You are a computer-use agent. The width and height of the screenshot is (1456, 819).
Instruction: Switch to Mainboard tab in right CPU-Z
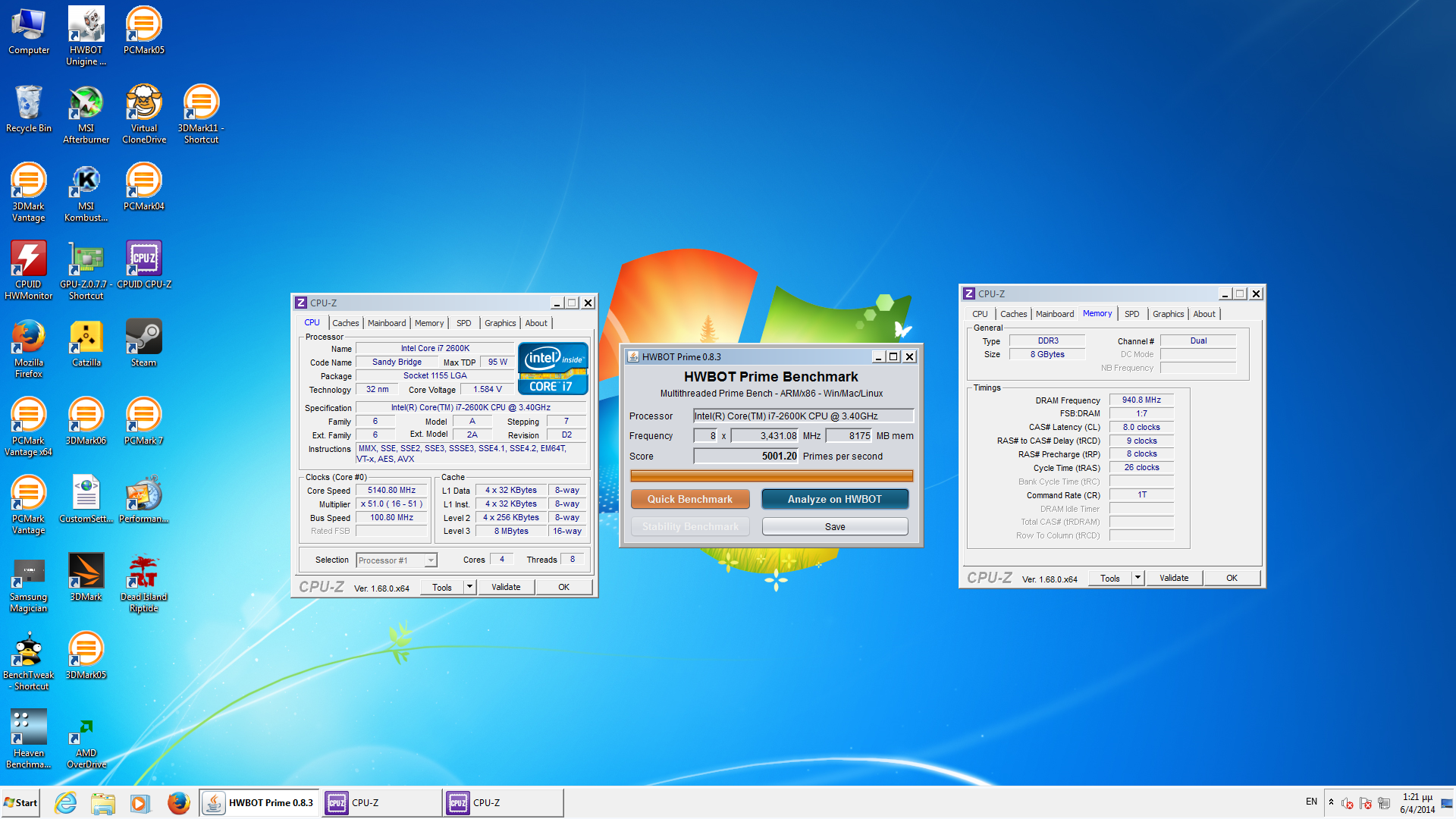1055,314
